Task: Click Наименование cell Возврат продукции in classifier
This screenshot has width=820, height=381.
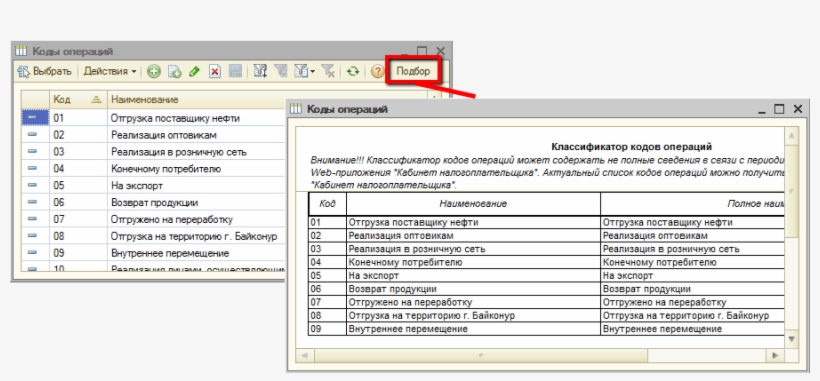Action: pyautogui.click(x=473, y=289)
